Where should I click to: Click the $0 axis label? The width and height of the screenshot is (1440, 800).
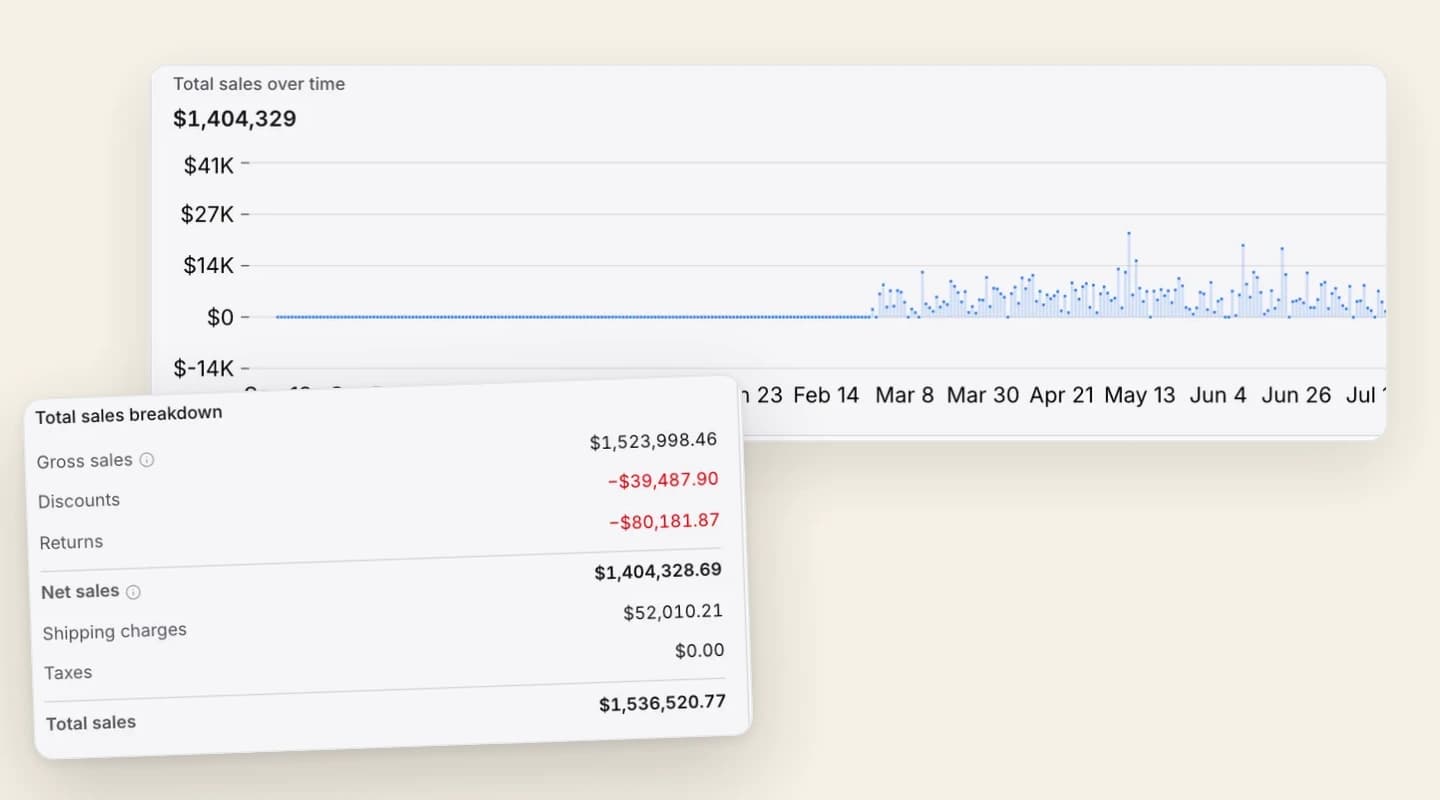(220, 318)
